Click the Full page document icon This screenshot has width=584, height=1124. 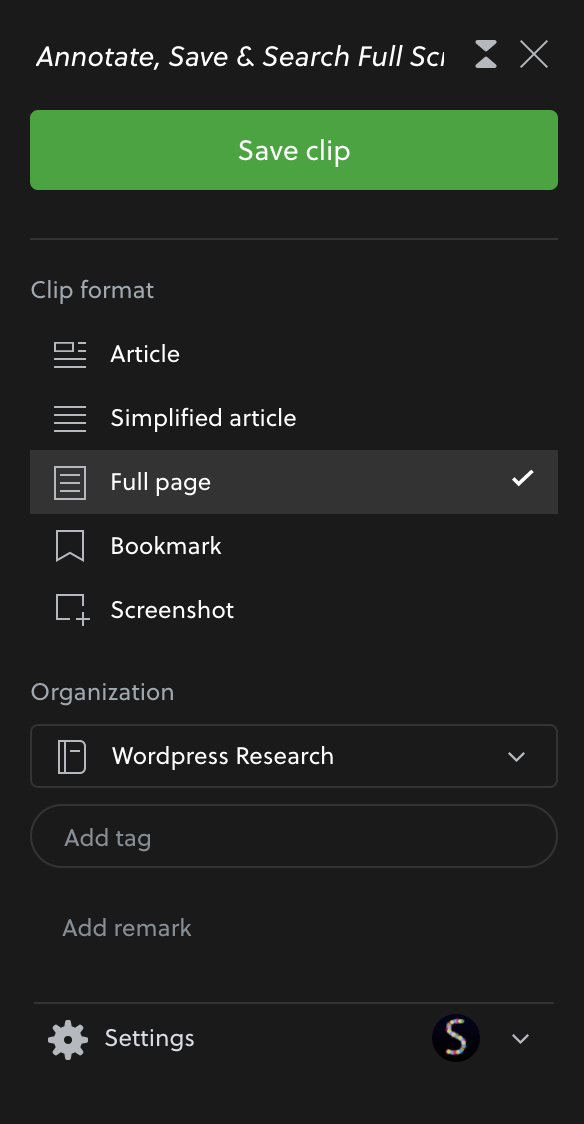pyautogui.click(x=70, y=482)
